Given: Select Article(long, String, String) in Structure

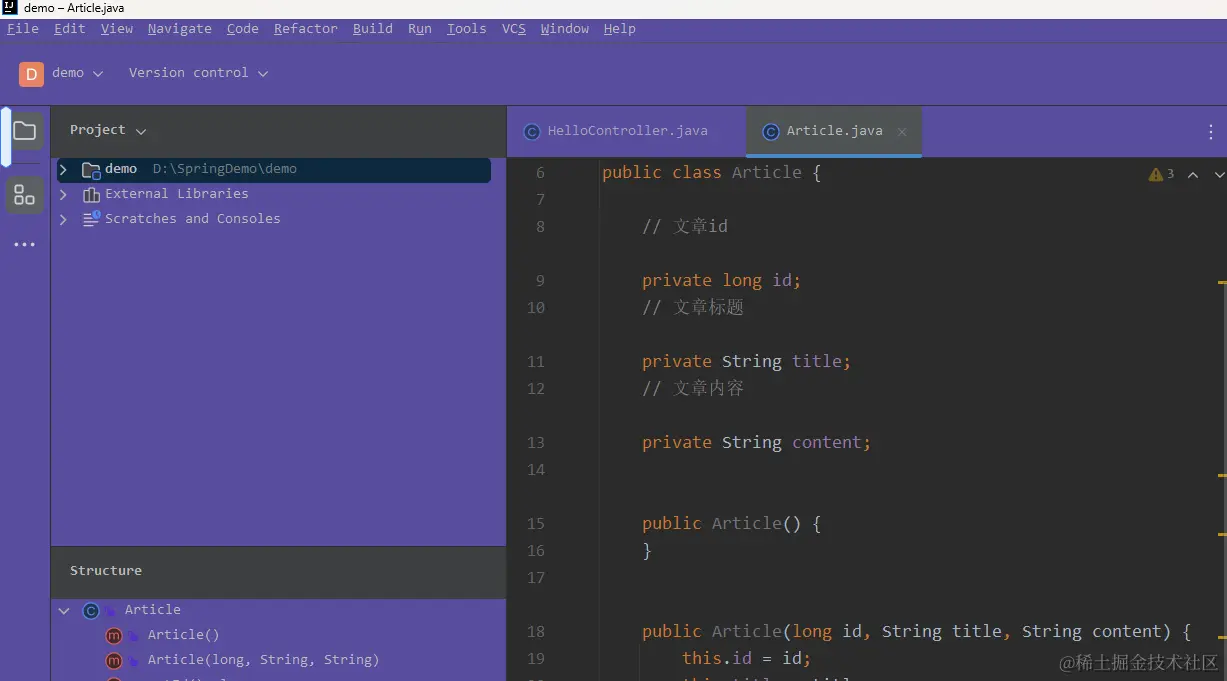Looking at the screenshot, I should 263,660.
